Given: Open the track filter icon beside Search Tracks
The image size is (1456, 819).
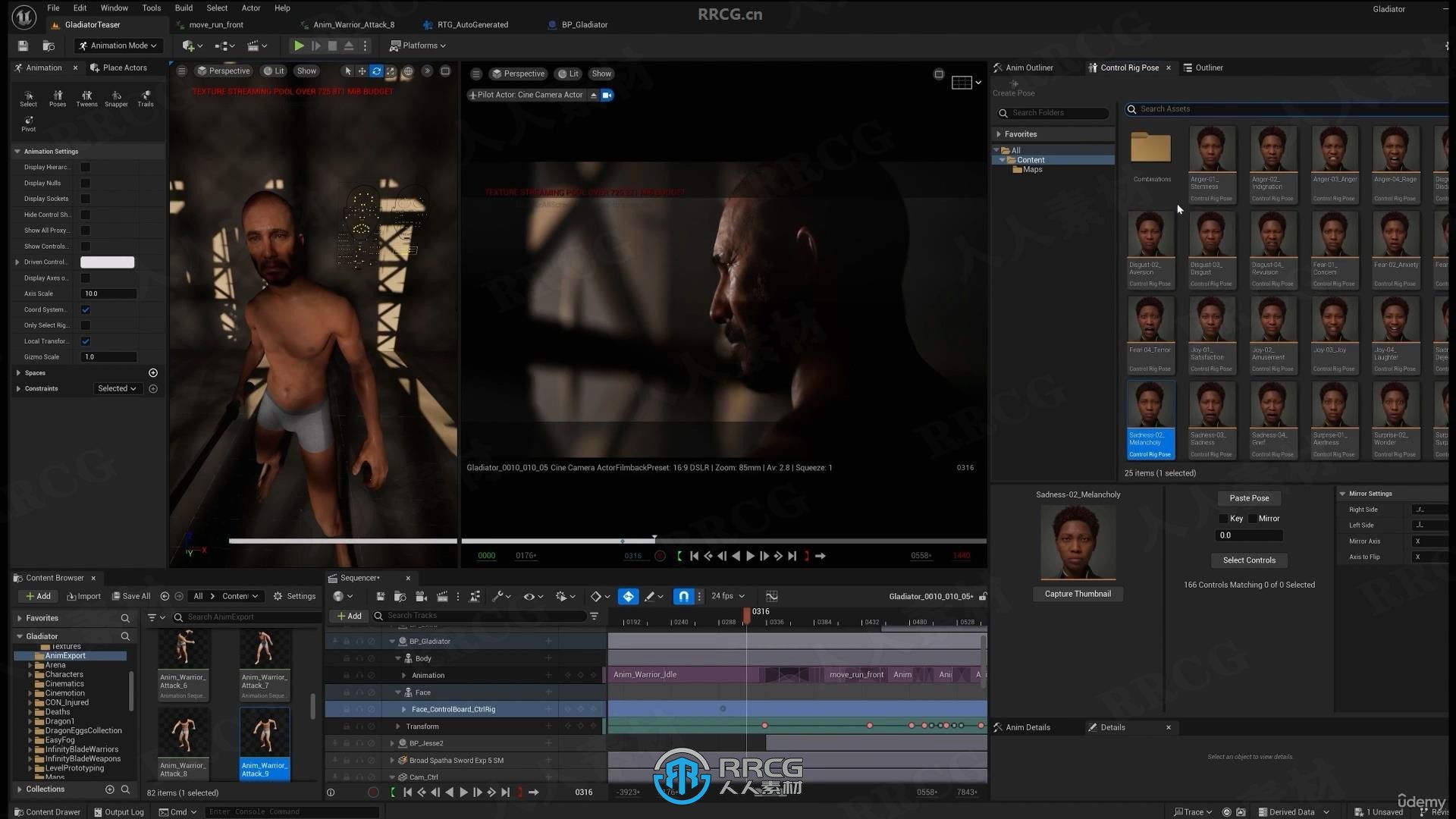Looking at the screenshot, I should (595, 616).
